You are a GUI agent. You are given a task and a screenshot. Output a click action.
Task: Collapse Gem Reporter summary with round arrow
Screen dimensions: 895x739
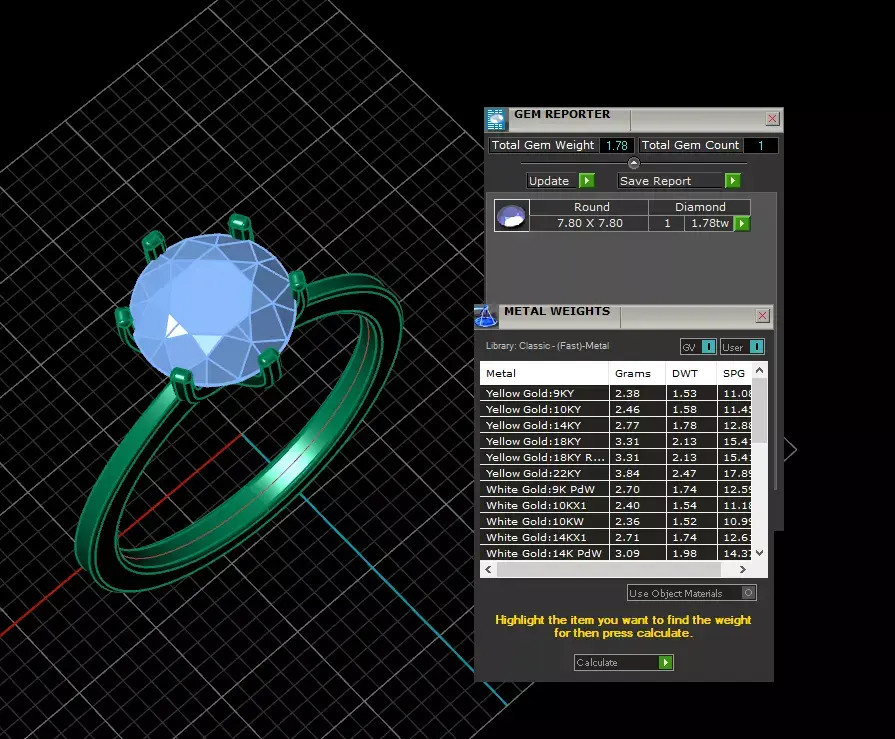click(634, 163)
